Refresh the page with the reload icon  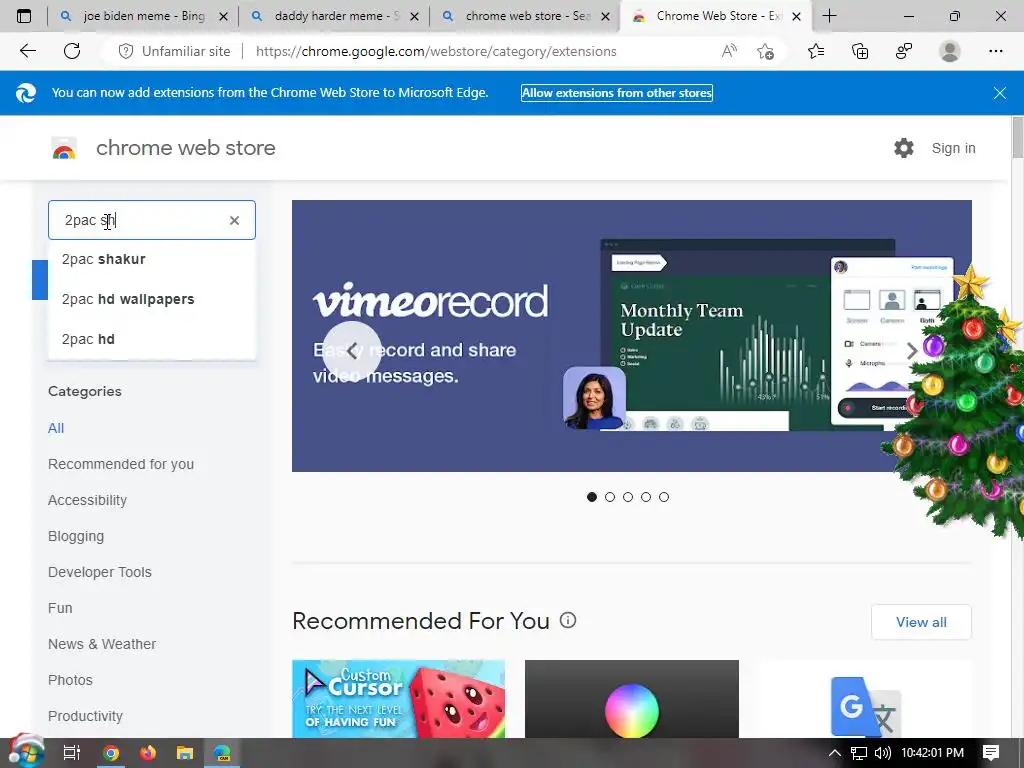(x=72, y=51)
